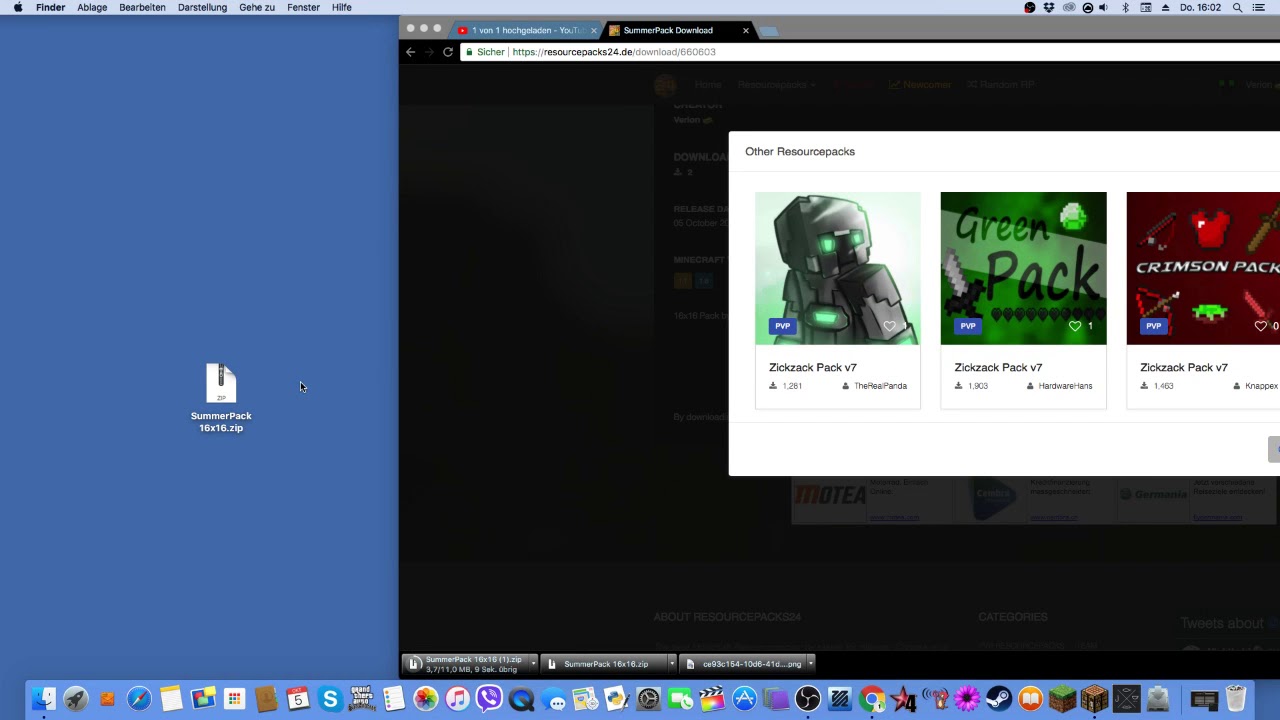
Task: Open the Ablage menu
Action: pyautogui.click(x=92, y=7)
